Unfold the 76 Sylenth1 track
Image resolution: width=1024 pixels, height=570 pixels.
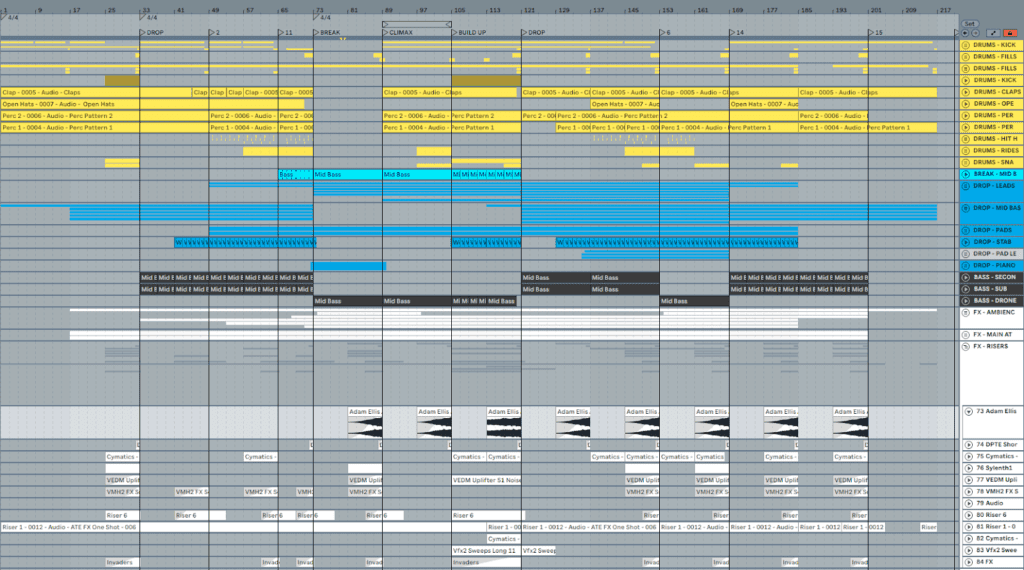click(x=968, y=468)
